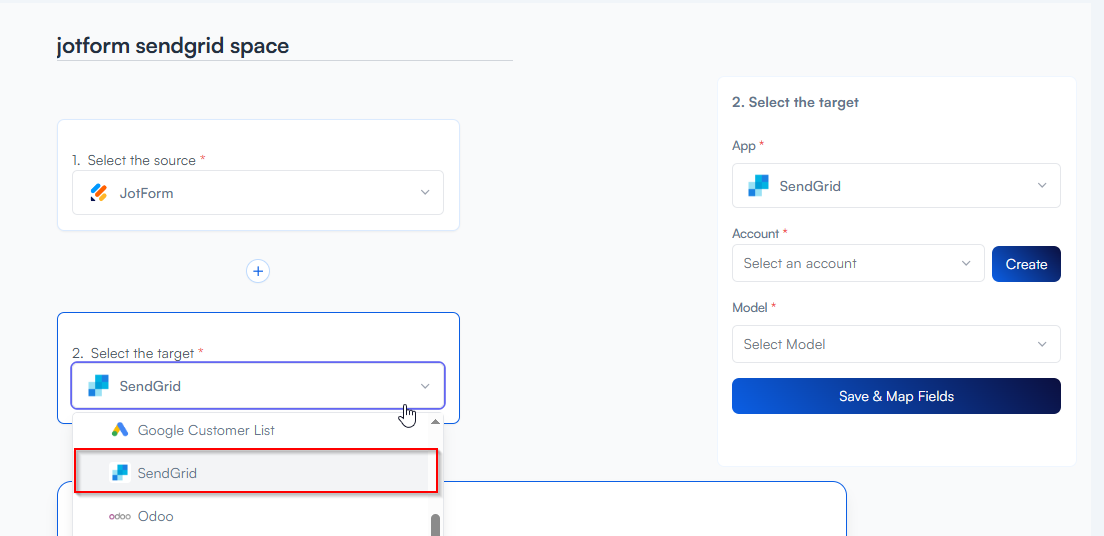The height and width of the screenshot is (536, 1104).
Task: Click the SendGrid icon in highlighted list item
Action: click(x=120, y=473)
